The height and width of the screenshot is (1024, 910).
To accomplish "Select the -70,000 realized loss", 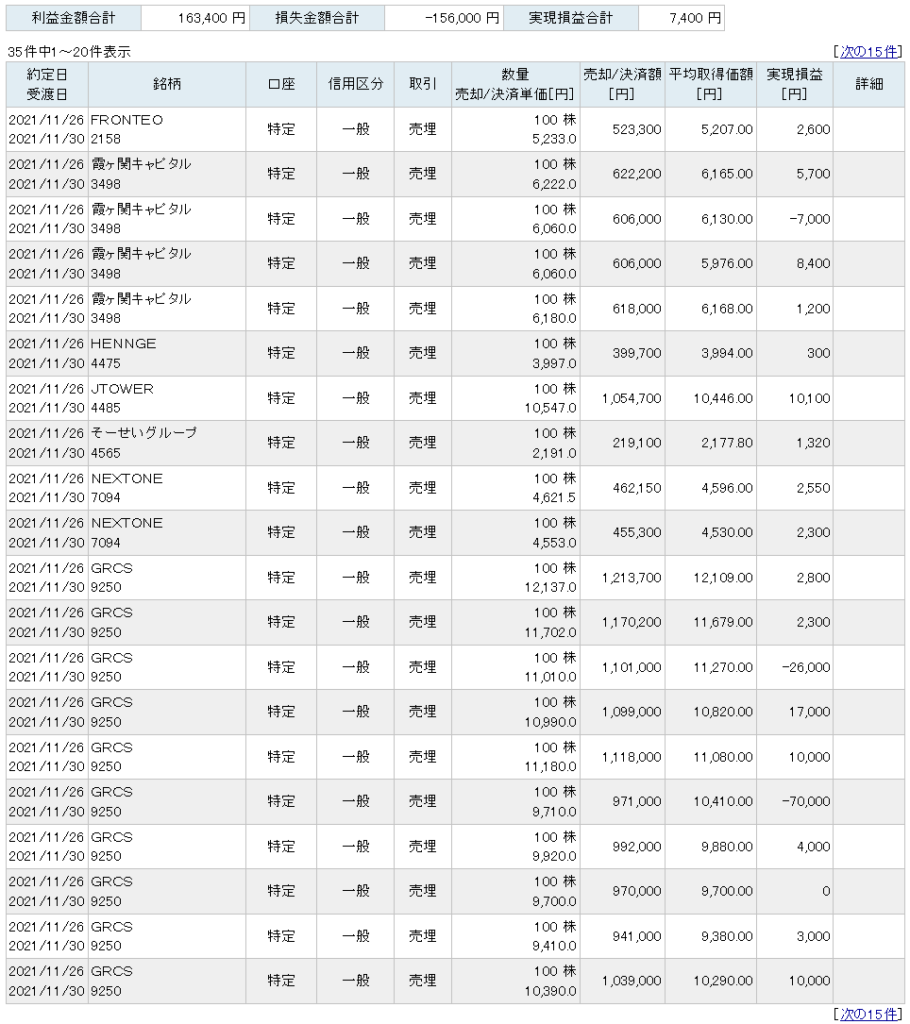I will (807, 801).
